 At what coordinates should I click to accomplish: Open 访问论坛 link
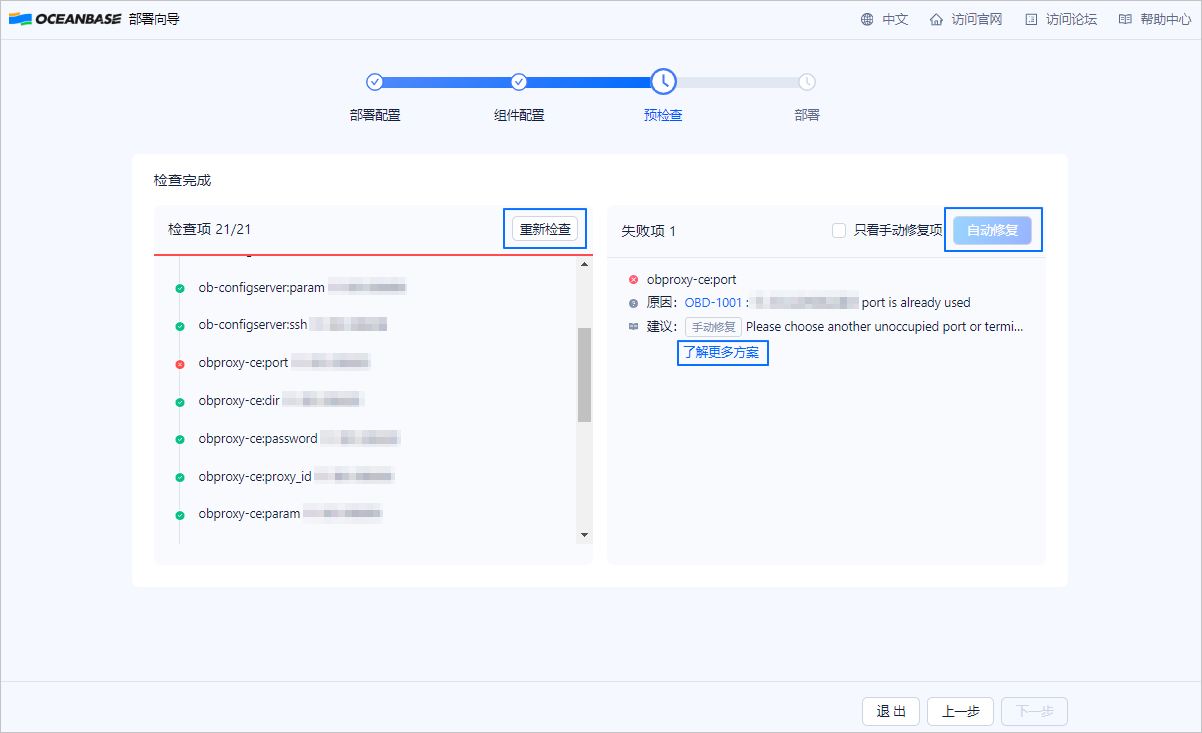coord(1071,19)
